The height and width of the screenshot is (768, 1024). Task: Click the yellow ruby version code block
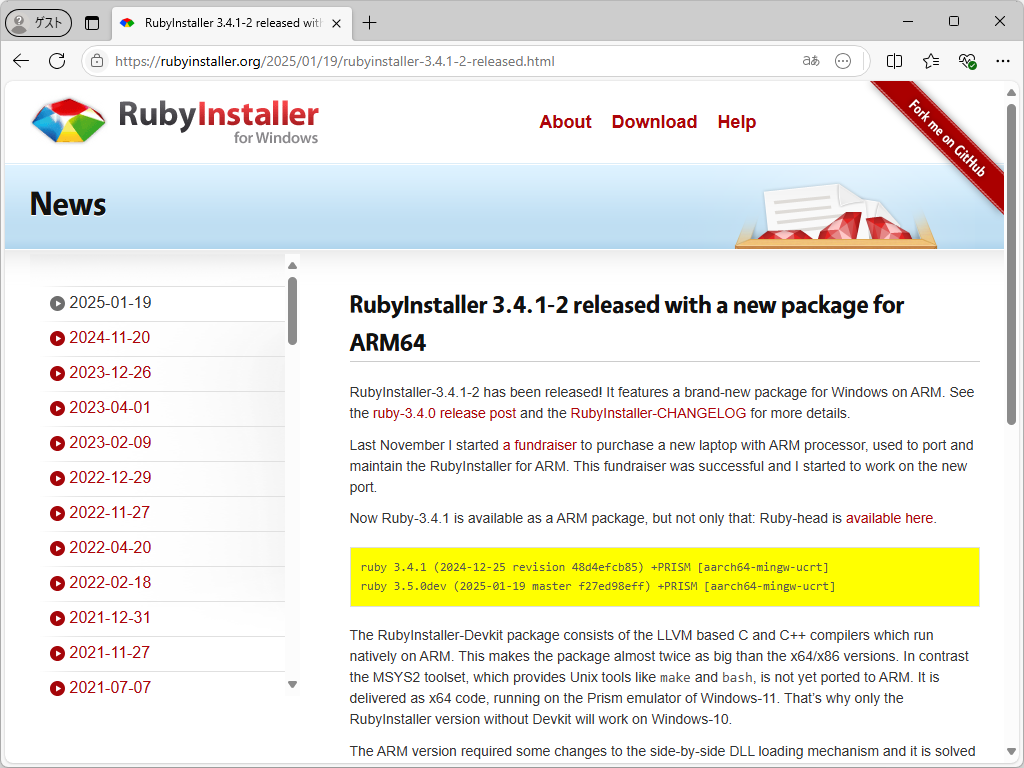pyautogui.click(x=664, y=577)
